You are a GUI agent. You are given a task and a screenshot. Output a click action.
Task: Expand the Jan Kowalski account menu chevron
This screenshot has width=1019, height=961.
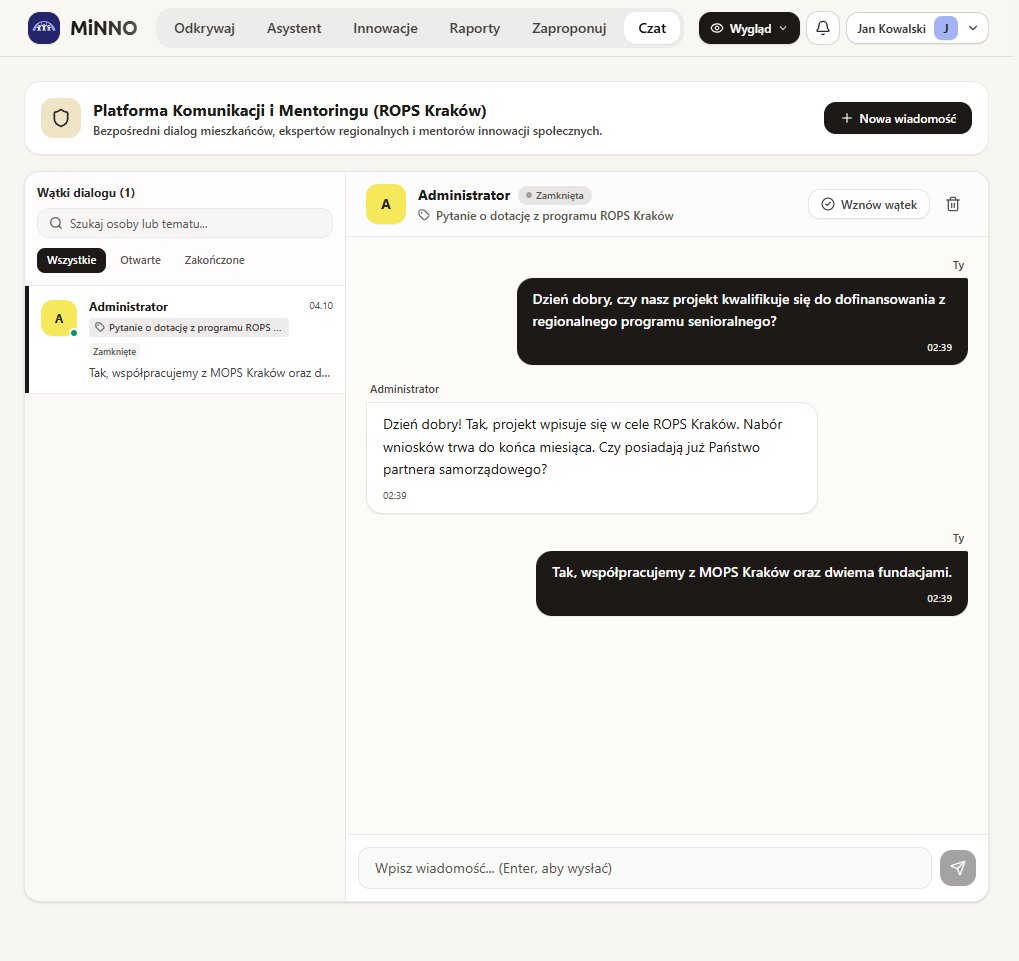[x=973, y=29]
